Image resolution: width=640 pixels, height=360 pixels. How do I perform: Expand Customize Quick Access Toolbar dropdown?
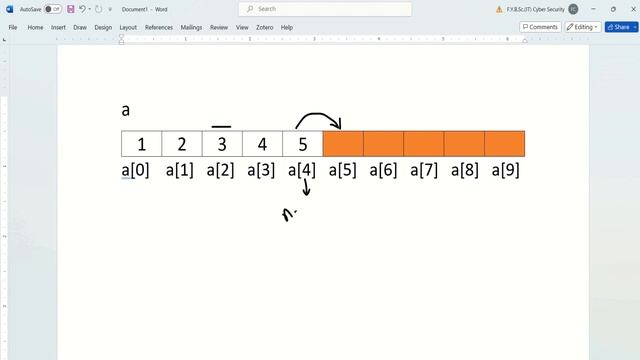[110, 9]
